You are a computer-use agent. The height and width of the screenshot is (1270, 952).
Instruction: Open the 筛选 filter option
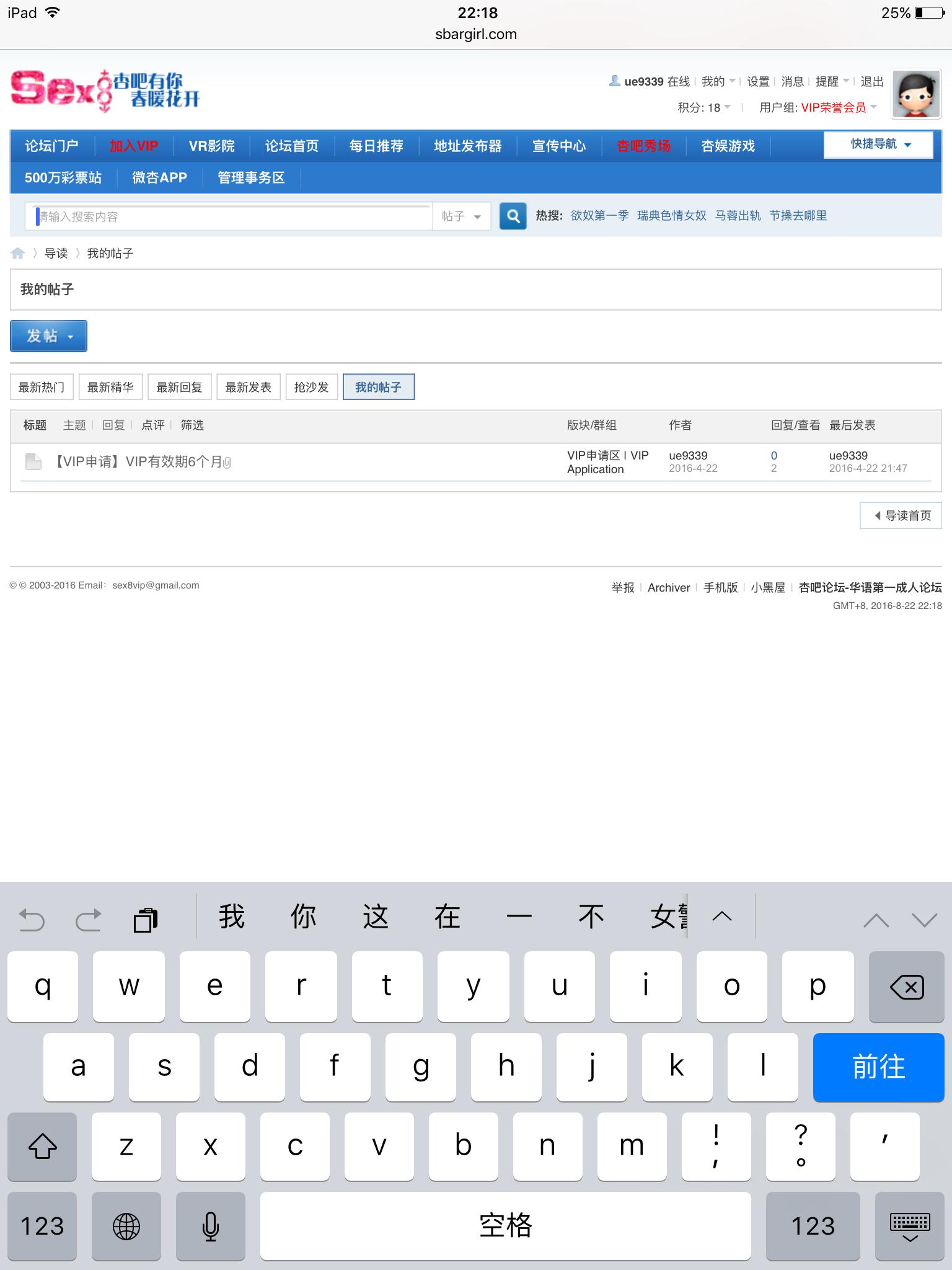tap(192, 425)
